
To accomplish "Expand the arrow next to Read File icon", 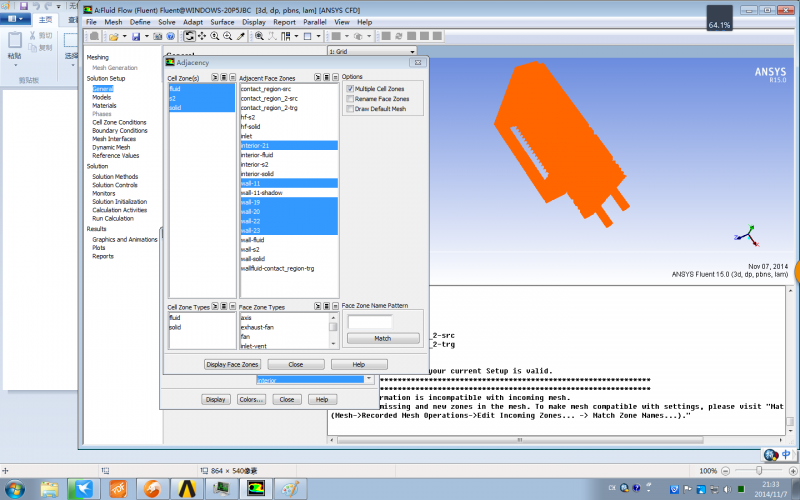I will coord(124,36).
